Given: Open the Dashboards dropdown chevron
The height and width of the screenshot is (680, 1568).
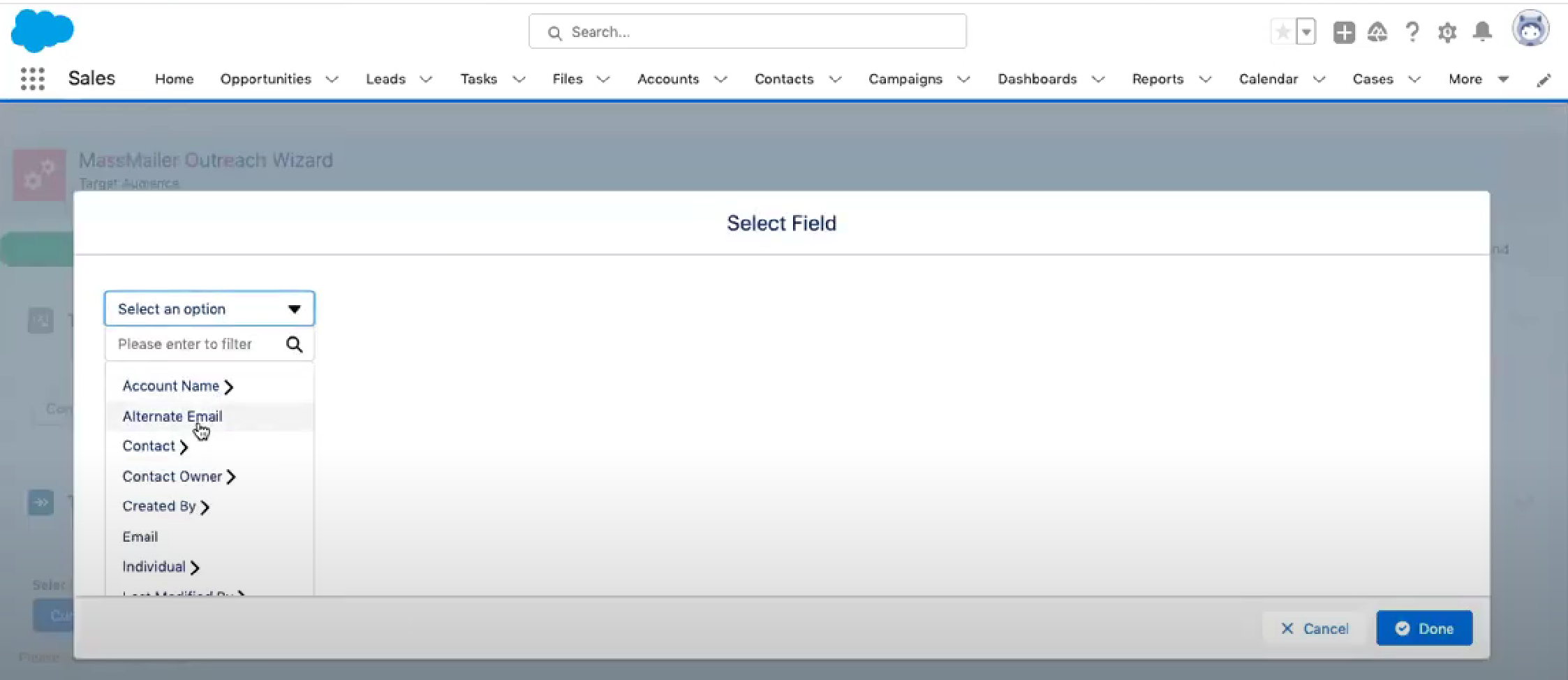Looking at the screenshot, I should (x=1098, y=80).
